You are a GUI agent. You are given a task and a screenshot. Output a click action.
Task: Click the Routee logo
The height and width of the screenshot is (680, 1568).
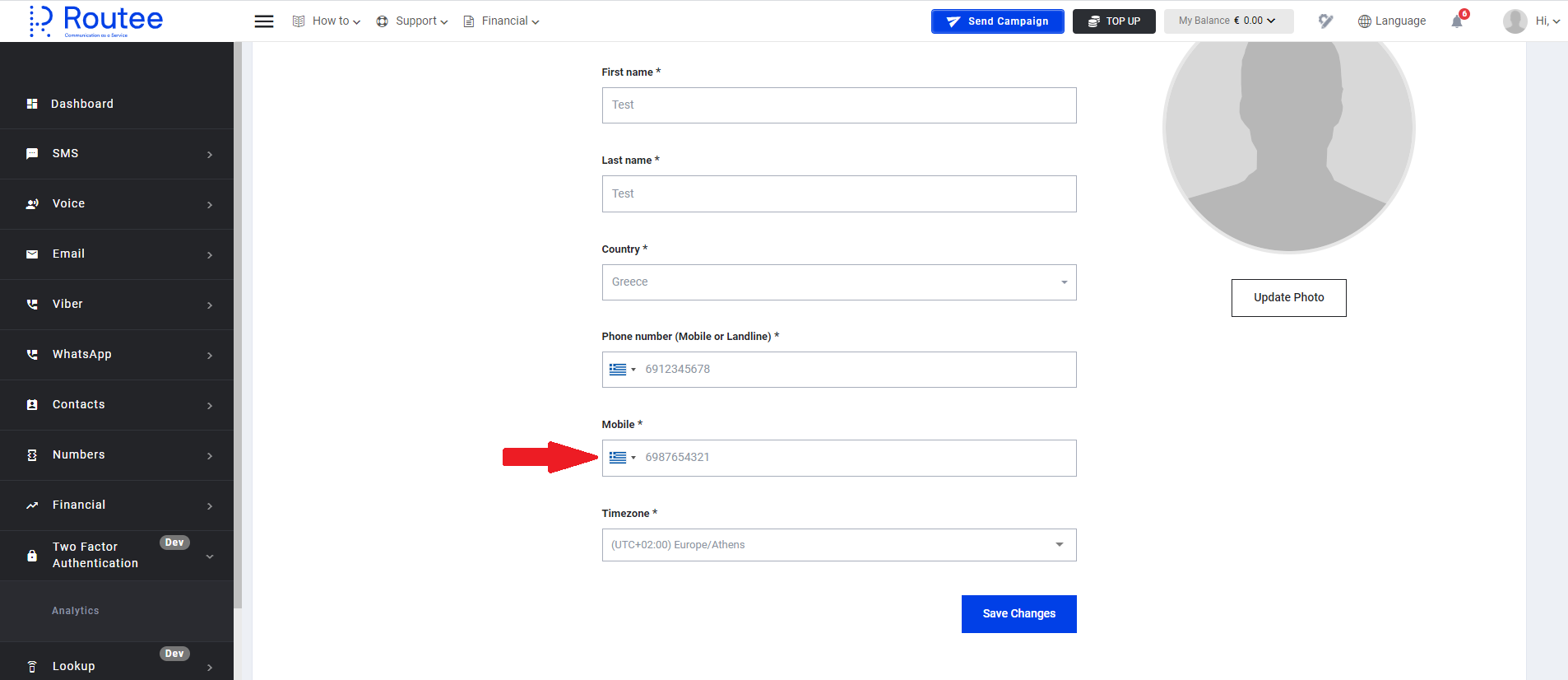click(x=96, y=21)
